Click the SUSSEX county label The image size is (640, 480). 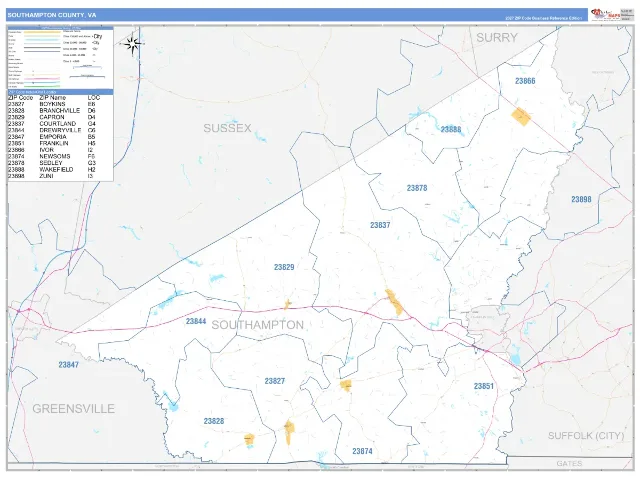pyautogui.click(x=227, y=128)
